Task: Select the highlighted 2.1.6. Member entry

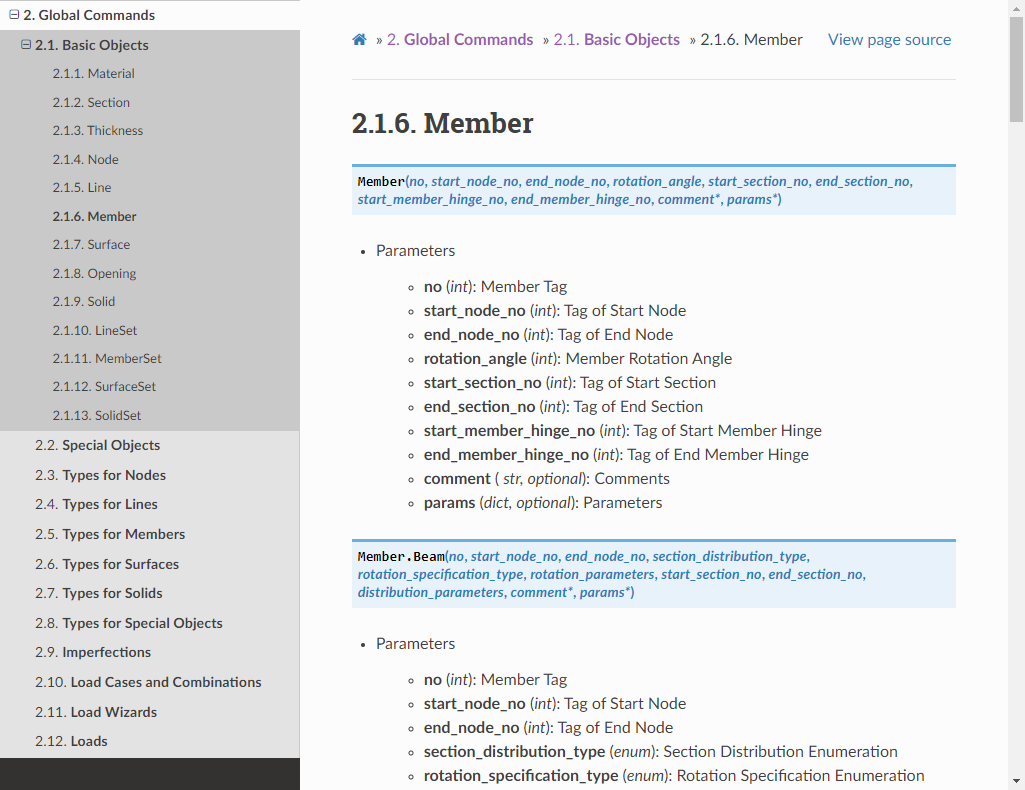Action: [94, 216]
